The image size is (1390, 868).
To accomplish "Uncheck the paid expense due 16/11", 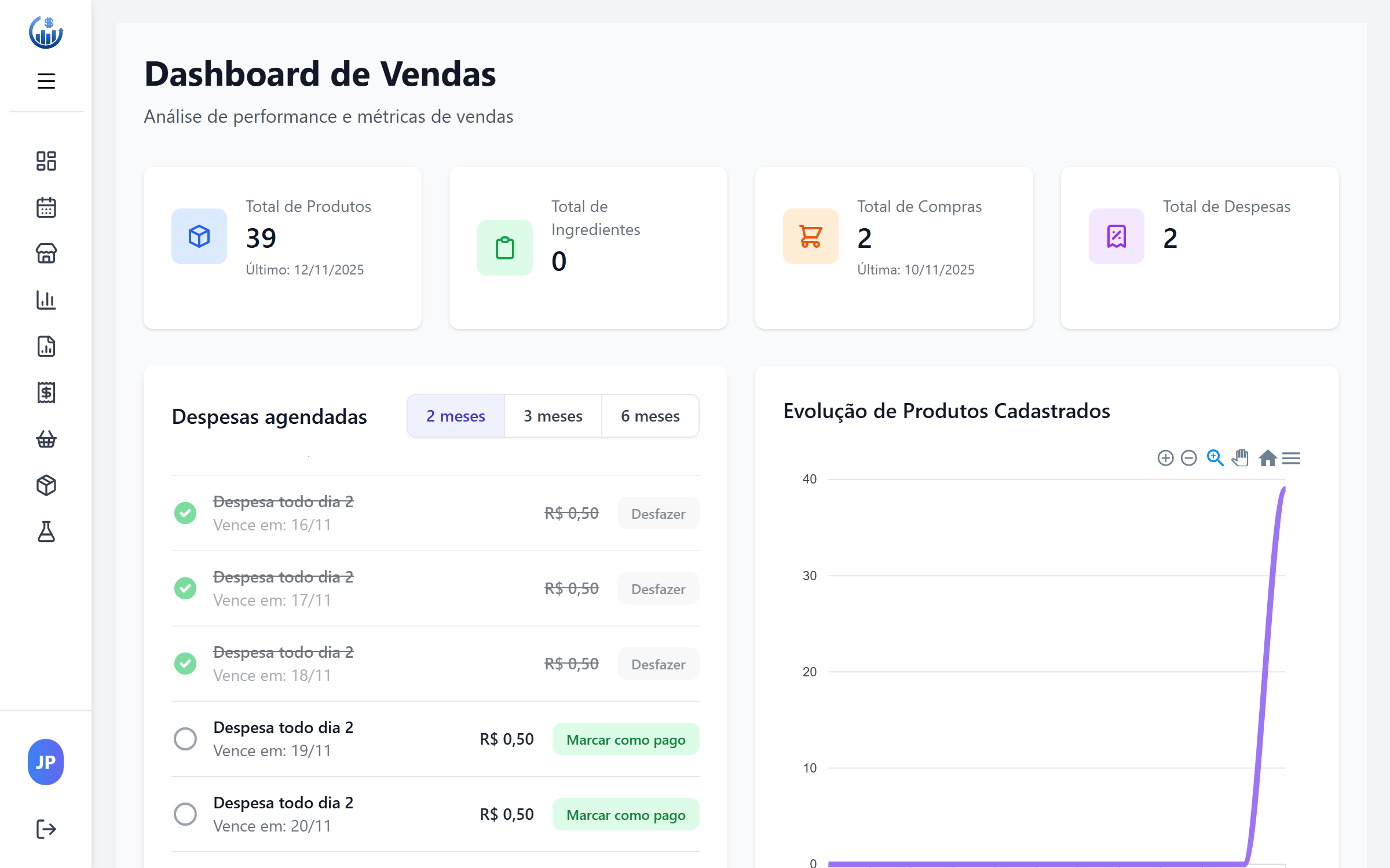I will pyautogui.click(x=185, y=513).
